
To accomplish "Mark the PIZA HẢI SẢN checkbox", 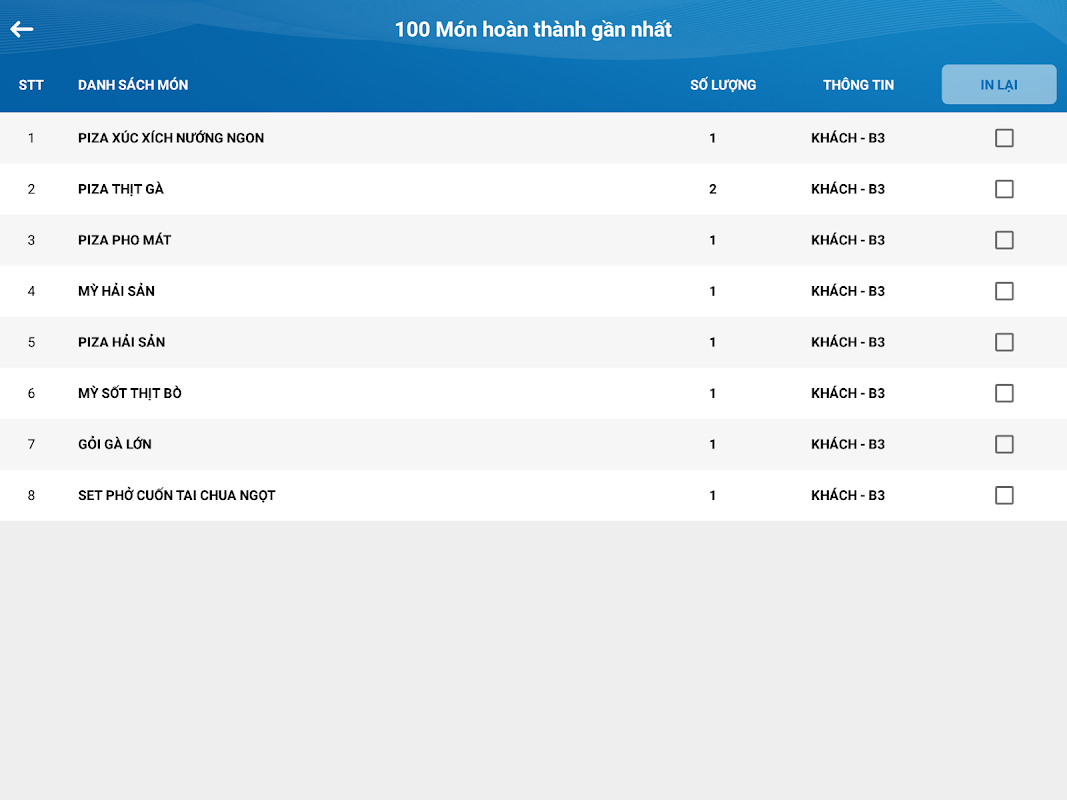I will [1004, 342].
